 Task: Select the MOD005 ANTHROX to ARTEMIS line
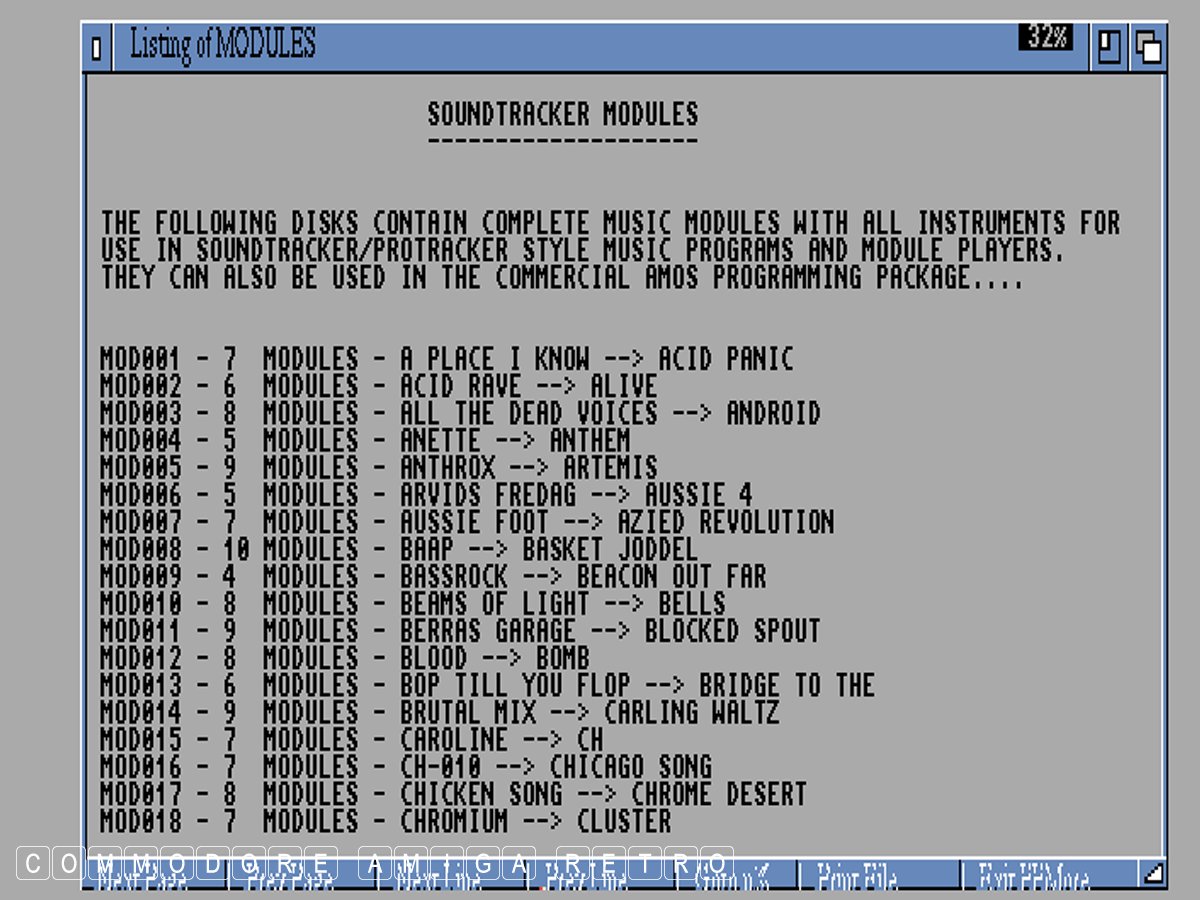point(378,467)
